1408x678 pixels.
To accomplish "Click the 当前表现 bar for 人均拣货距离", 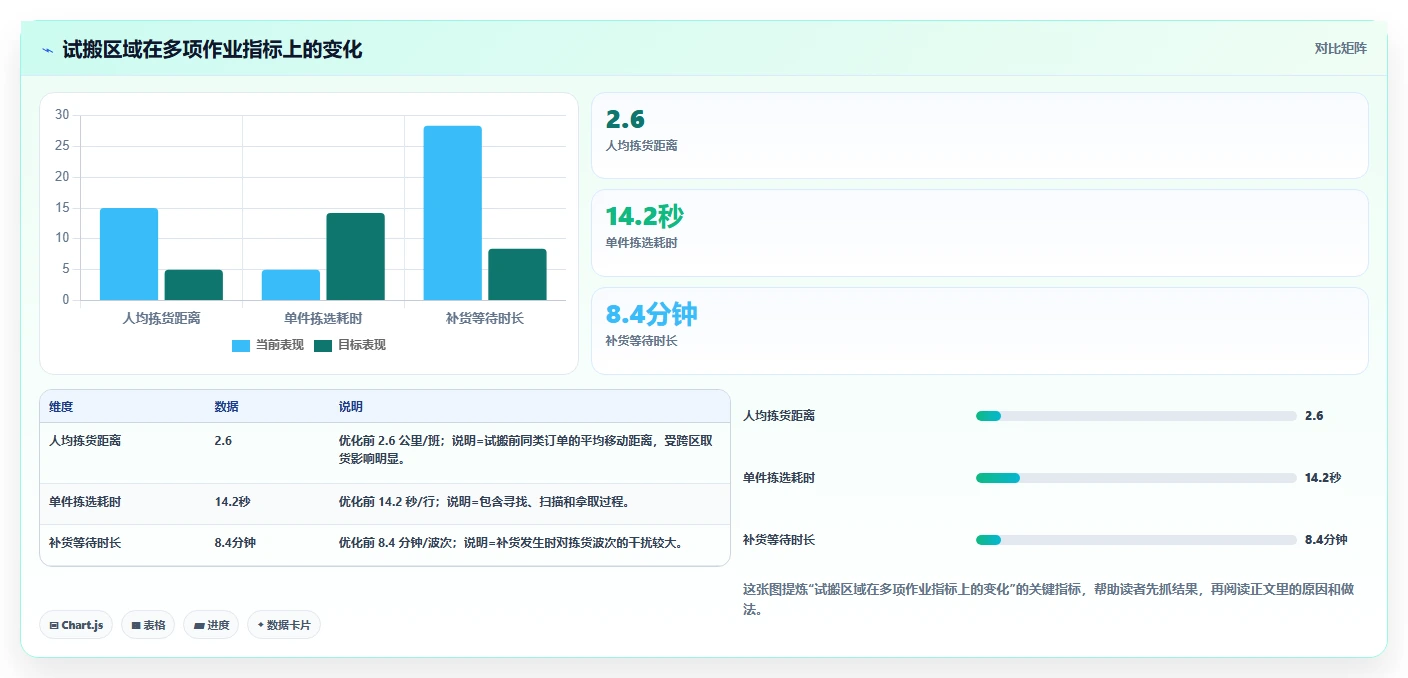I will point(129,254).
